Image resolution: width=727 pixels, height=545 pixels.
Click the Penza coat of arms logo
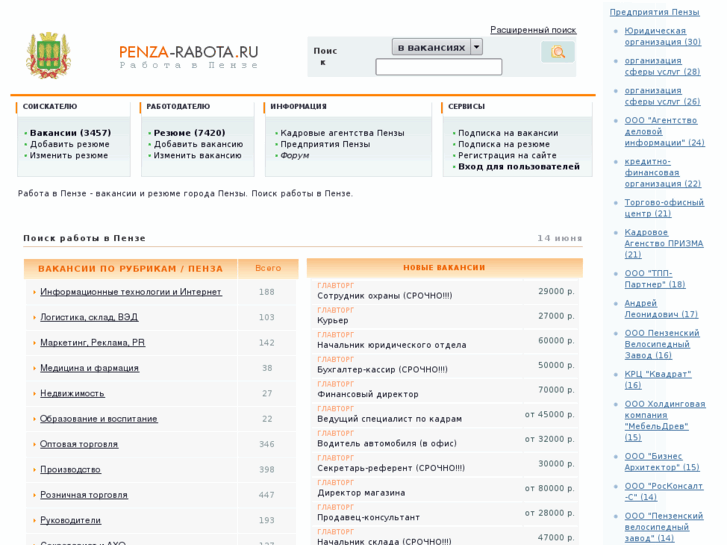(48, 56)
